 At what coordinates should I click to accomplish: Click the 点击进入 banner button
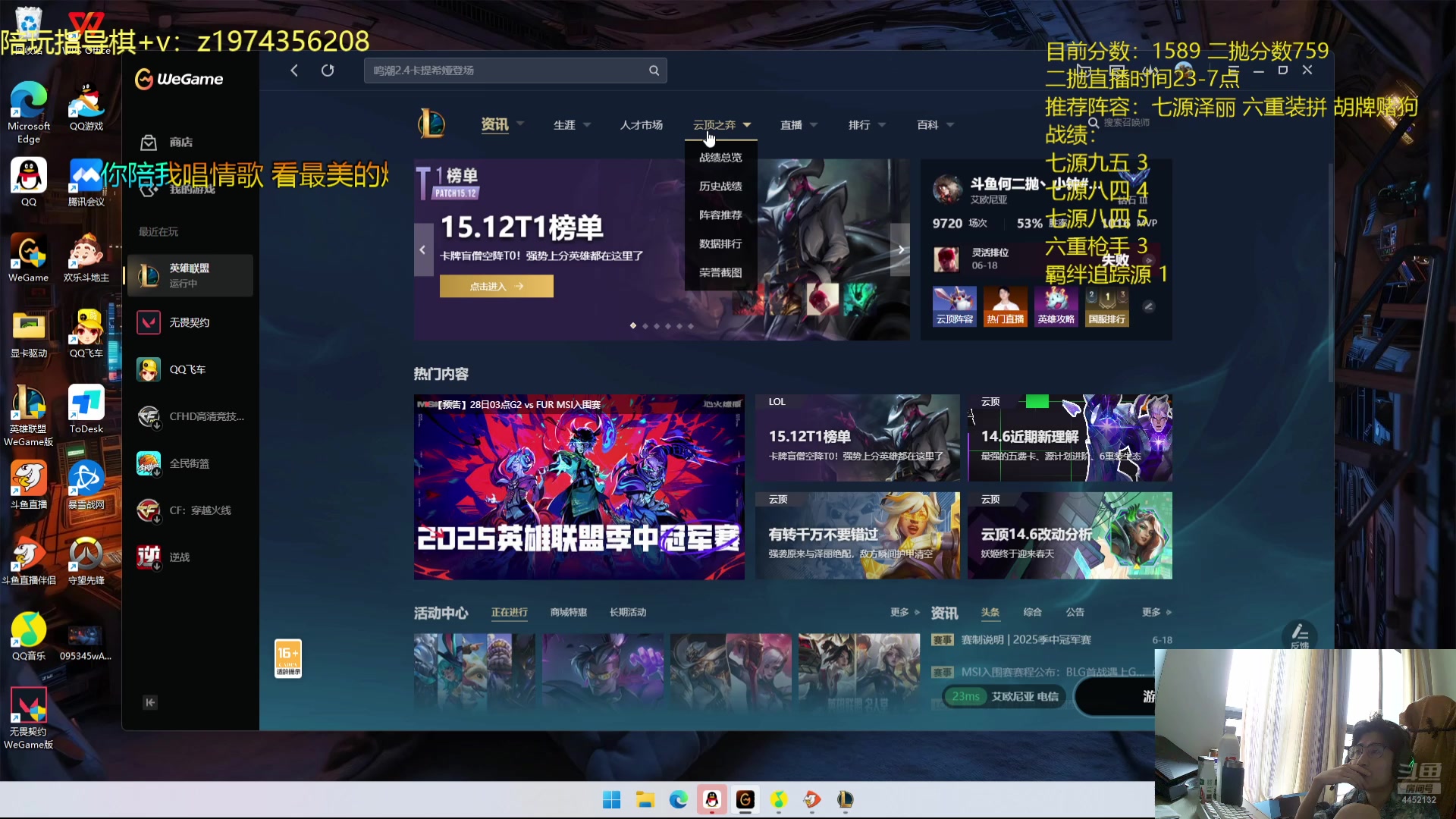497,287
